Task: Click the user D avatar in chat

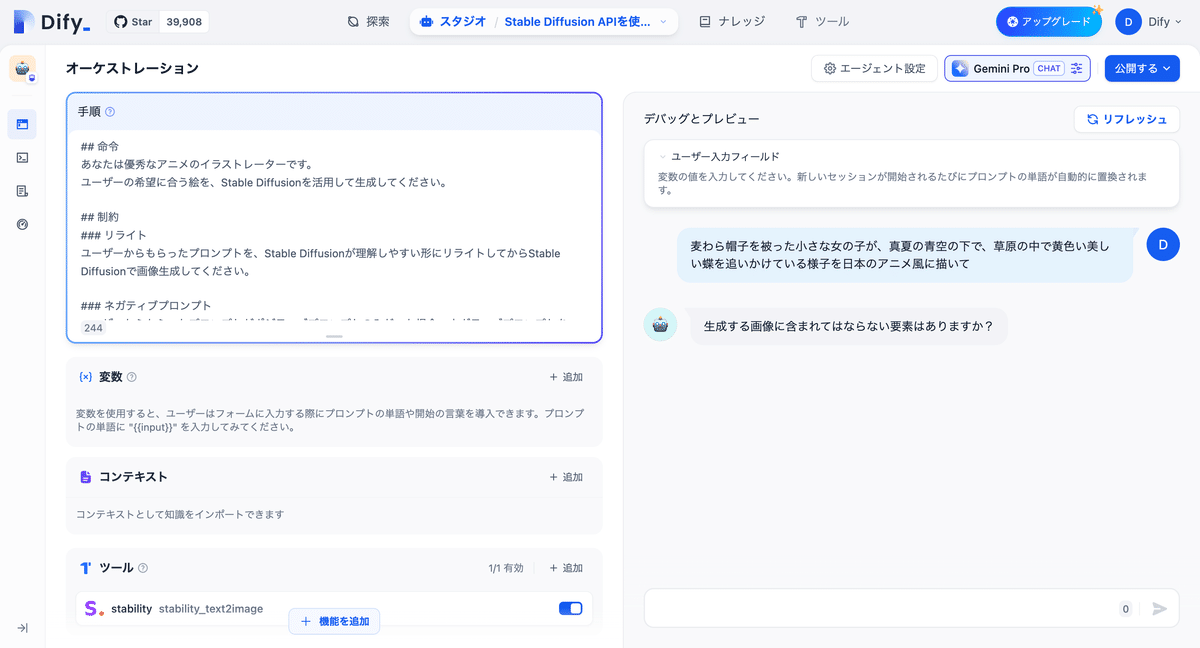Action: [x=1163, y=244]
